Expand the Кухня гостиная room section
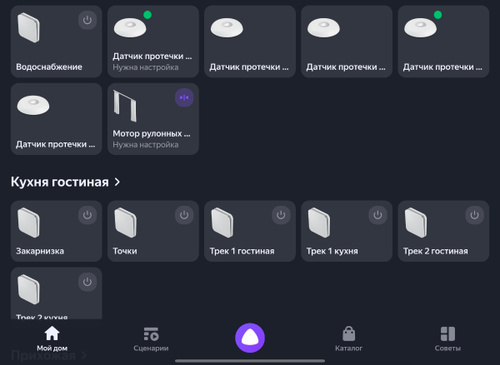Image resolution: width=500 pixels, height=365 pixels. [65, 182]
